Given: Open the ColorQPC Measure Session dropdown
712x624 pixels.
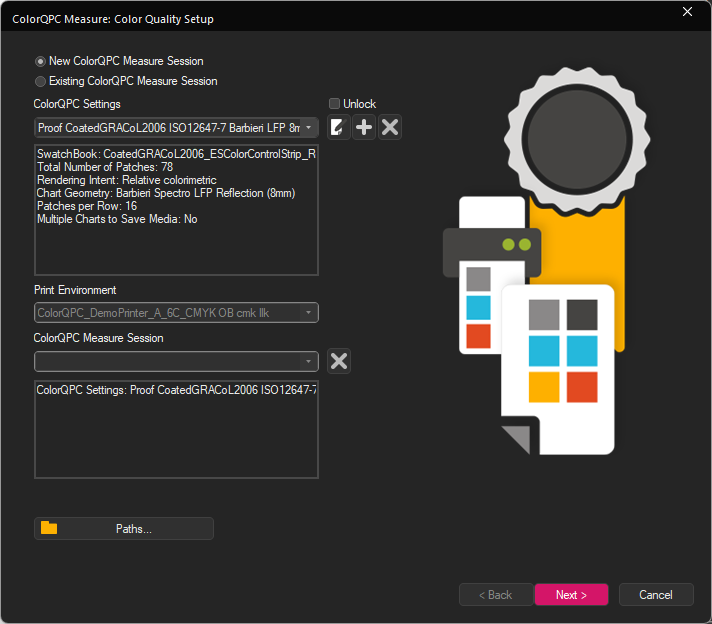Looking at the screenshot, I should point(176,362).
